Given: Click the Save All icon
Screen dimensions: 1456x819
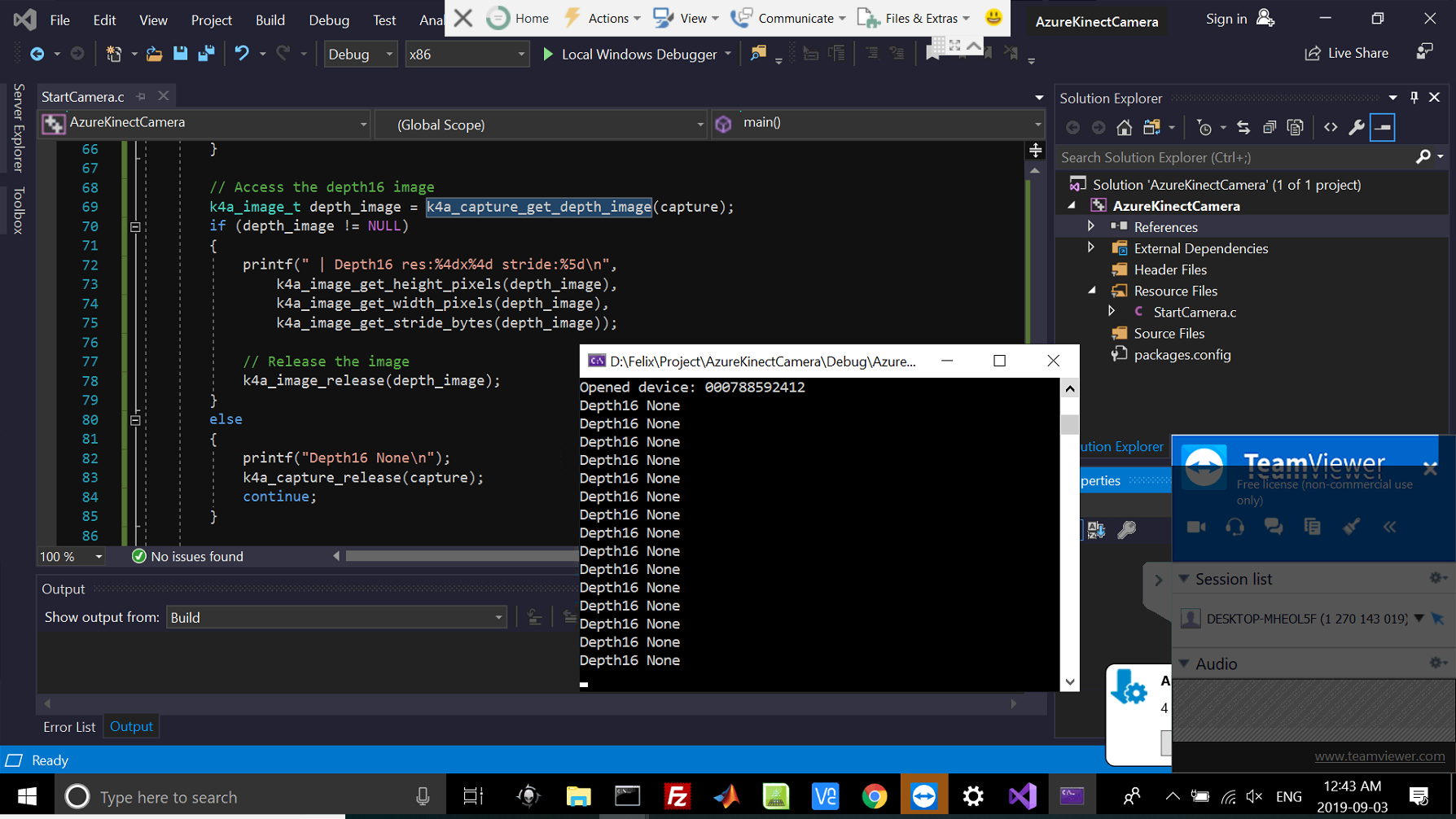Looking at the screenshot, I should (206, 54).
